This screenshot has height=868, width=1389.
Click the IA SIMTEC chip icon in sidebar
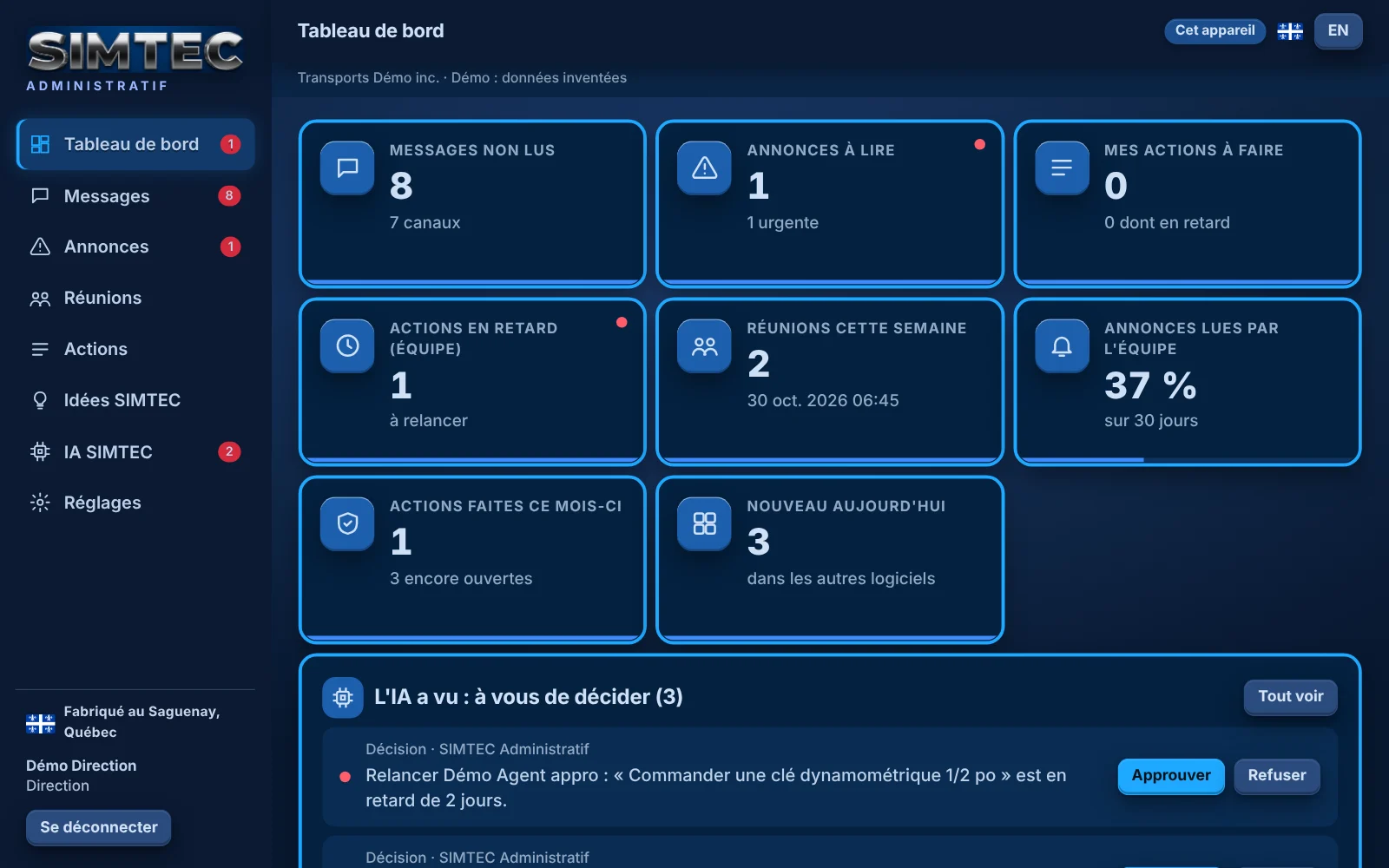click(x=40, y=451)
